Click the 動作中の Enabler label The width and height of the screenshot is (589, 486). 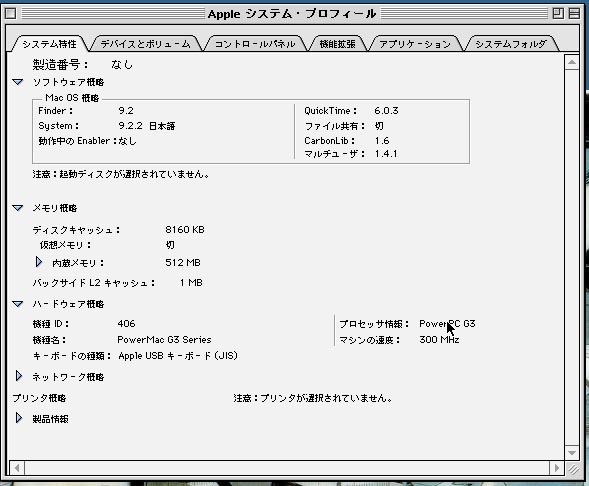point(77,141)
